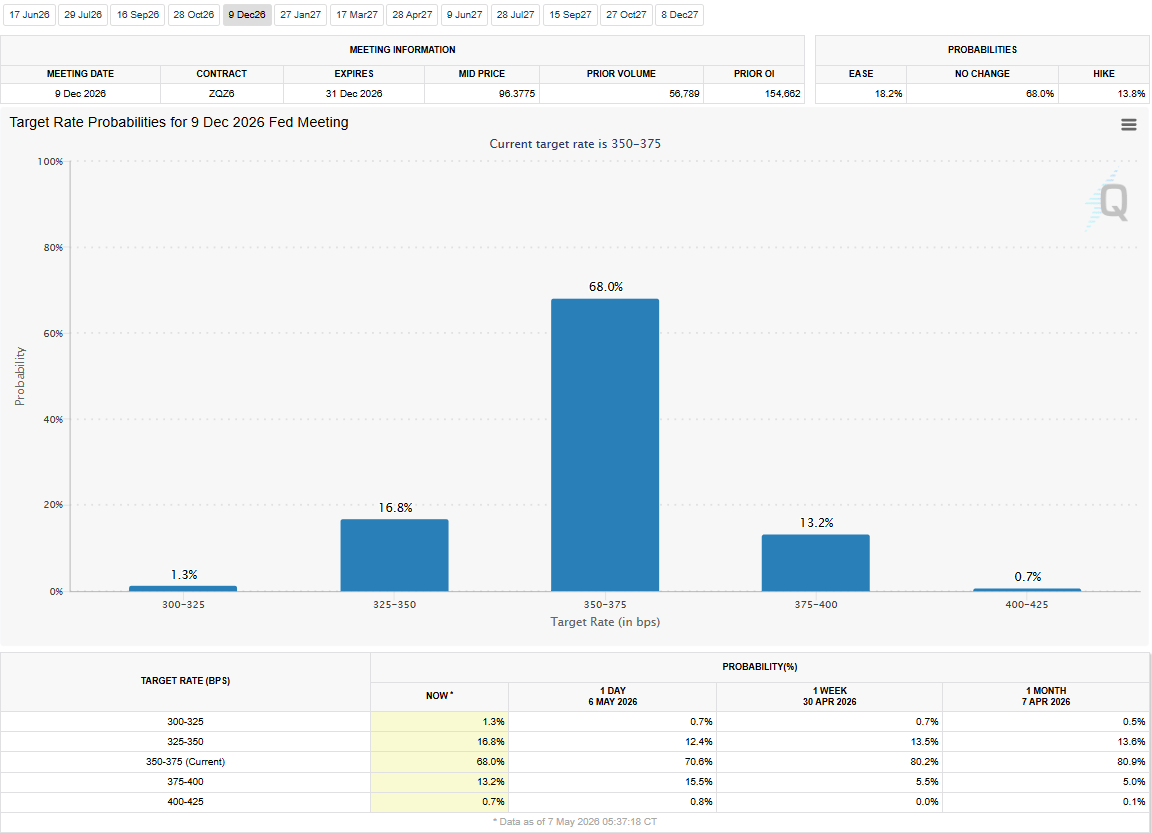Click the 16.8% bar for 325-350
Viewport: 1152px width, 833px height.
point(395,555)
